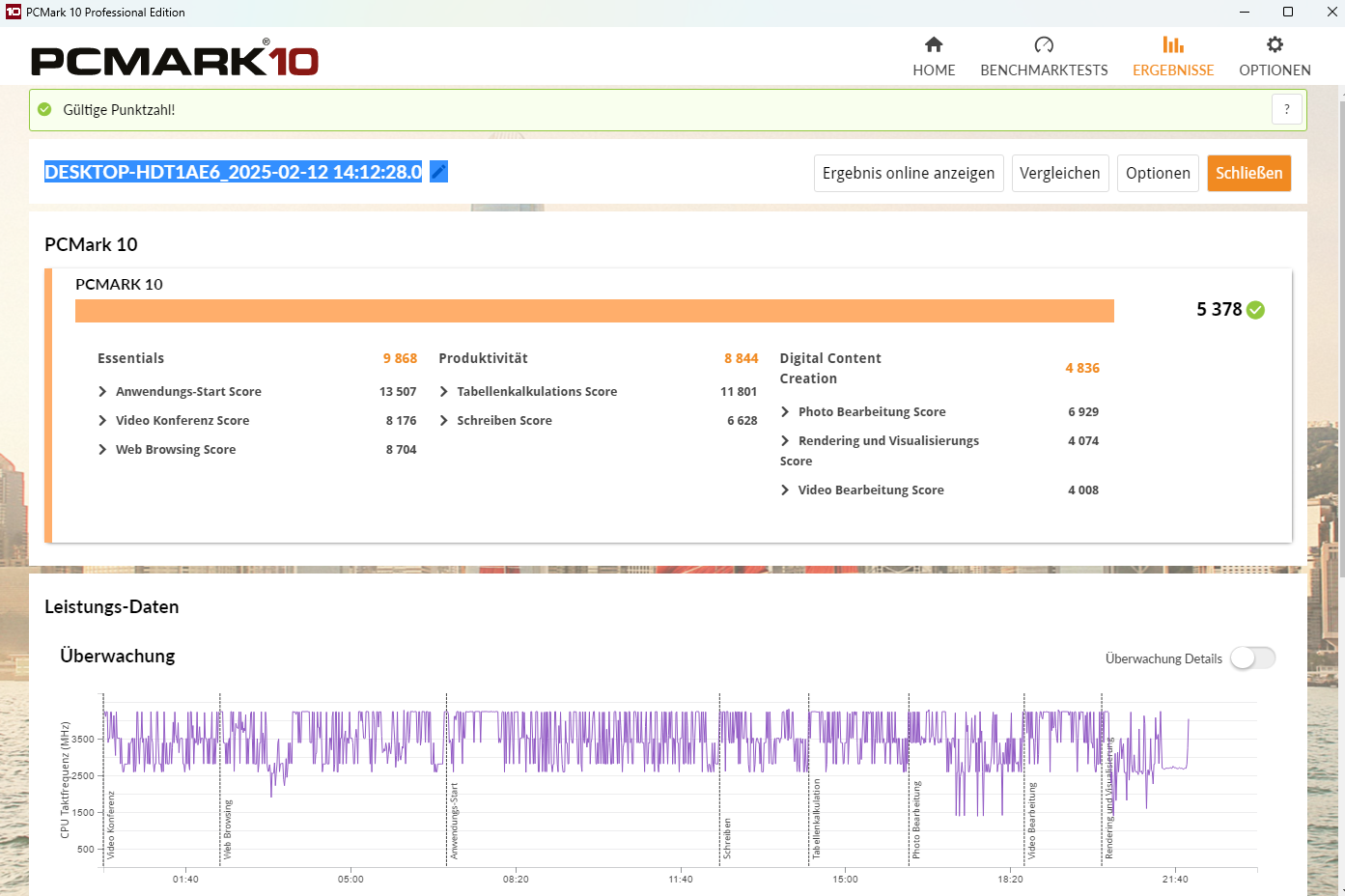The image size is (1345, 896).
Task: Expand the Web Browsing Score row
Action: (102, 450)
